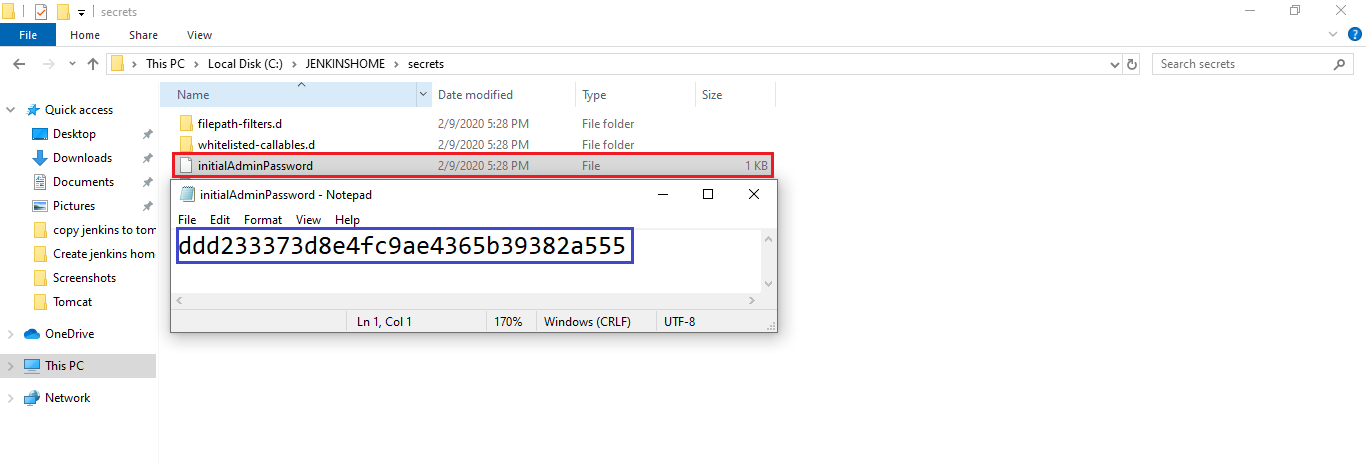Click the UTF-8 encoding status entry
The width and height of the screenshot is (1366, 464).
pos(679,322)
